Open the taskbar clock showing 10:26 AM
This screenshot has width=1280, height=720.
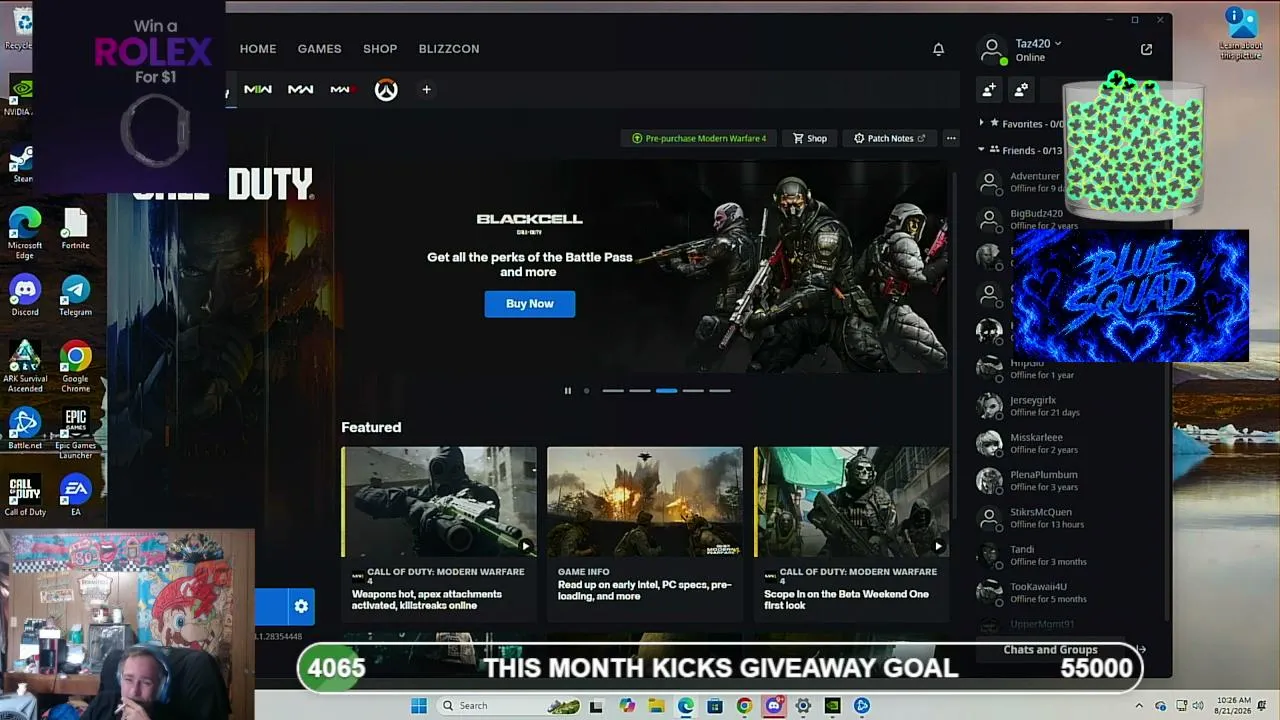pyautogui.click(x=1234, y=706)
